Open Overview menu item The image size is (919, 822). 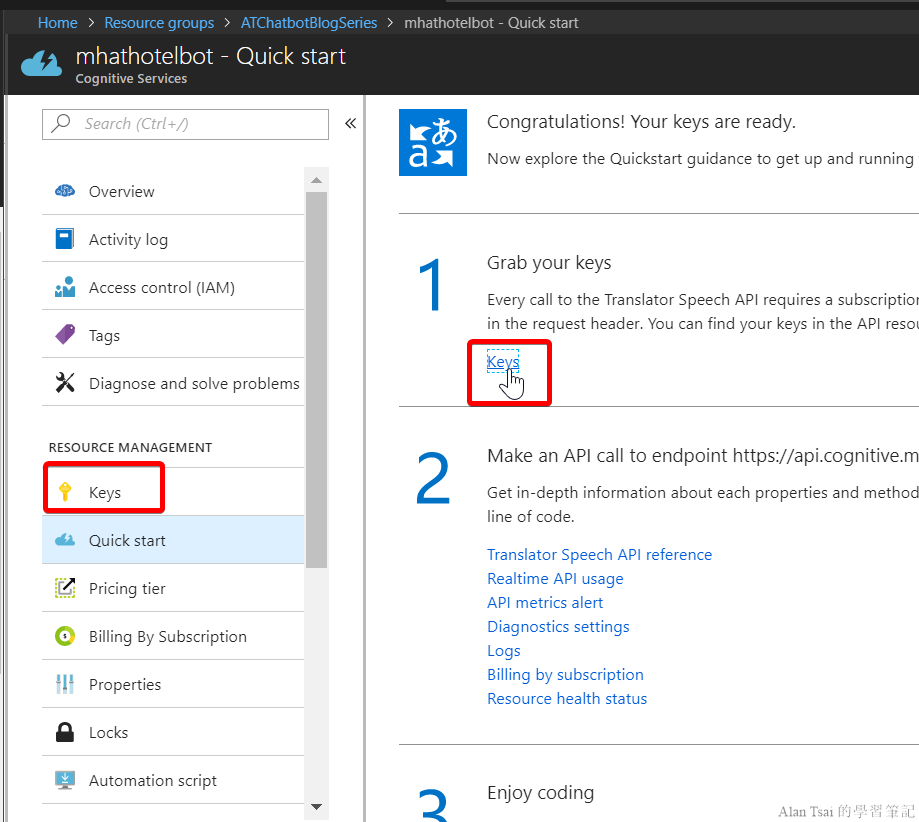click(173, 192)
